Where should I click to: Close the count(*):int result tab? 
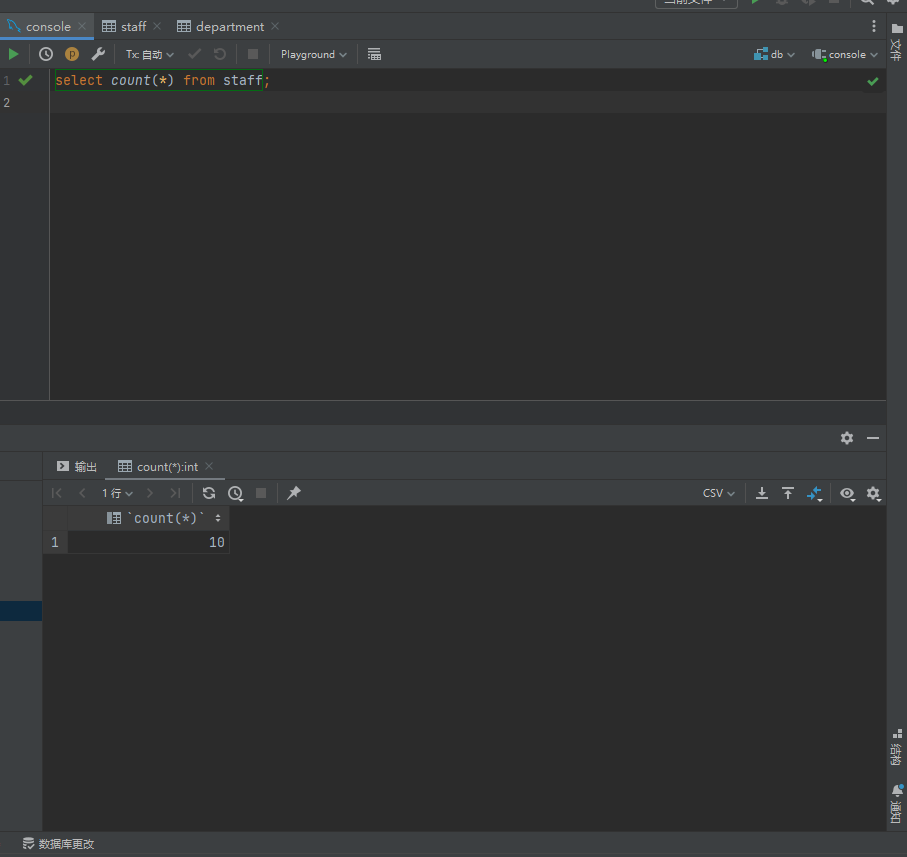pos(209,466)
